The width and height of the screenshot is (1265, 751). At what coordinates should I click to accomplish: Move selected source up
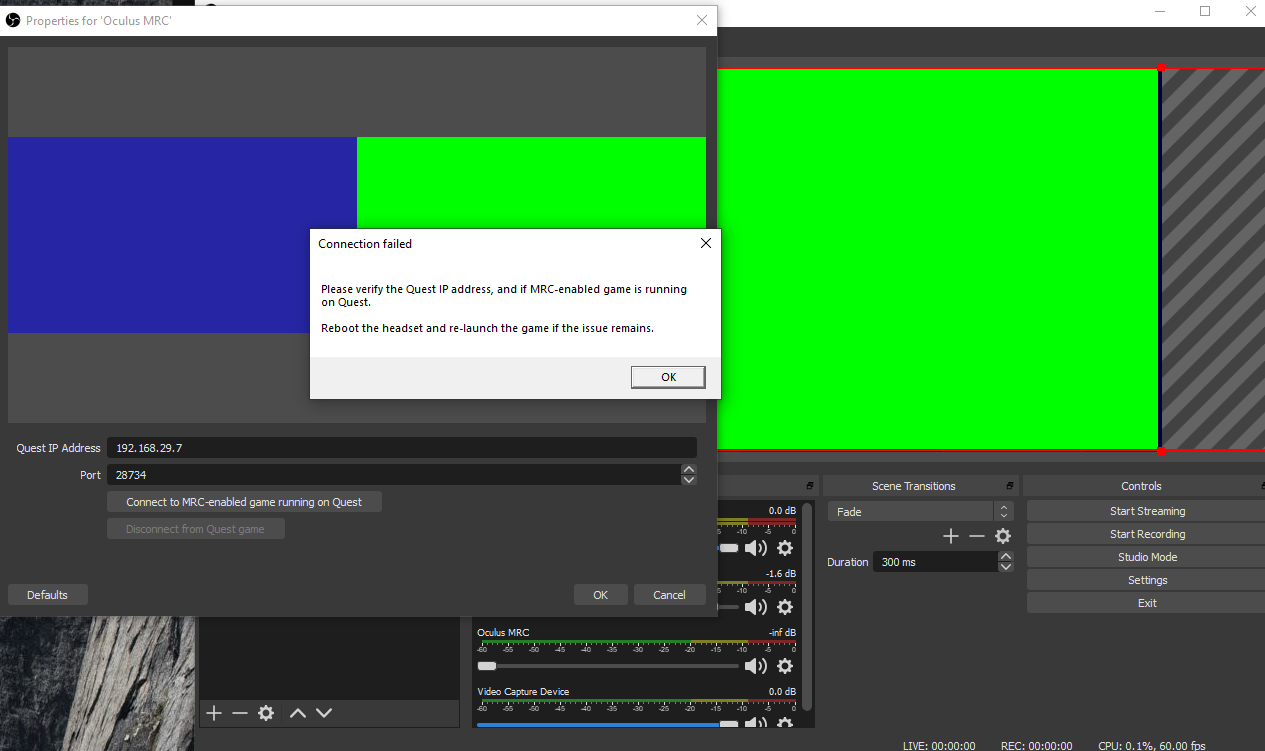297,713
